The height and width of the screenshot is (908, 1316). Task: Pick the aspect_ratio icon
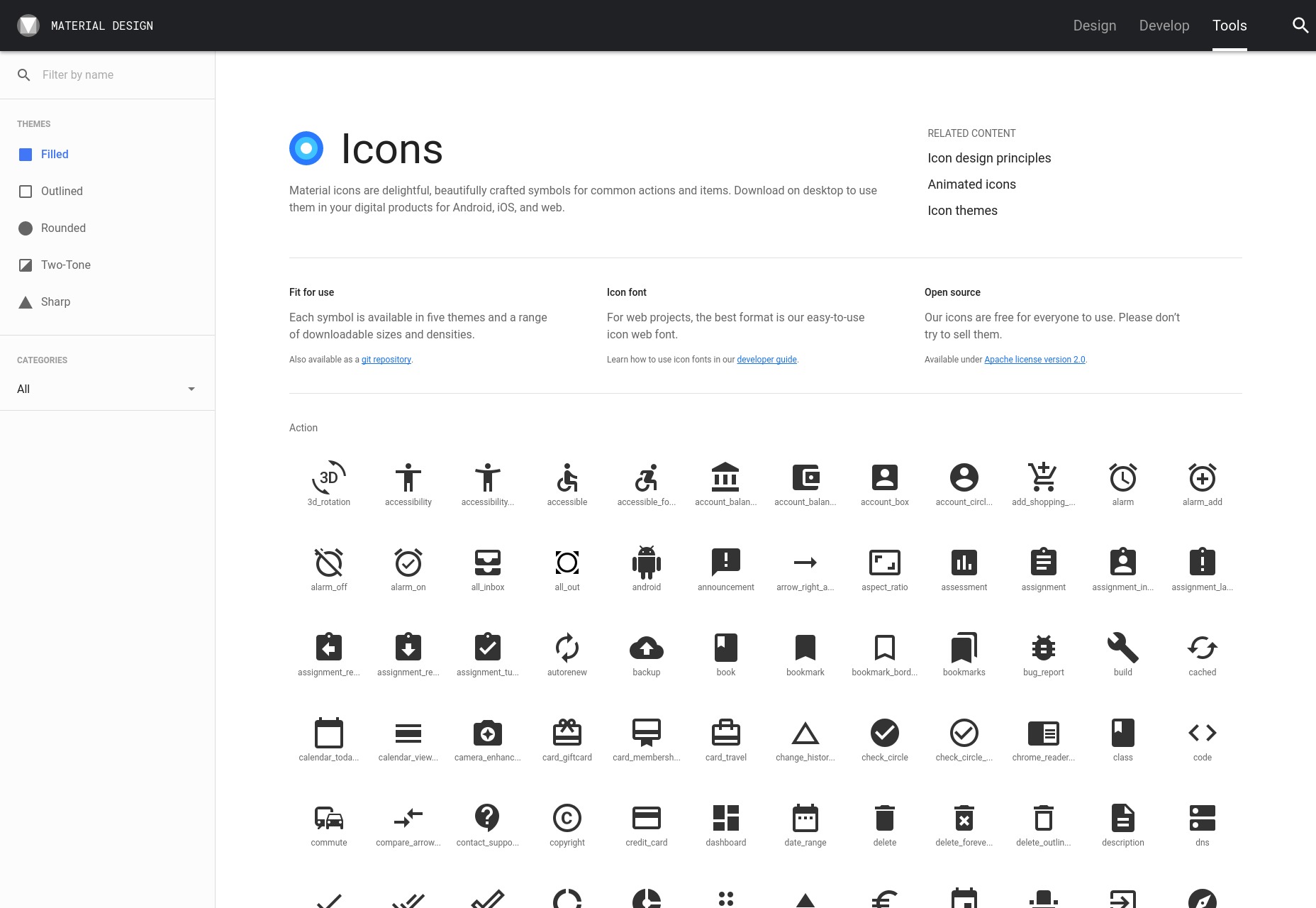885,563
